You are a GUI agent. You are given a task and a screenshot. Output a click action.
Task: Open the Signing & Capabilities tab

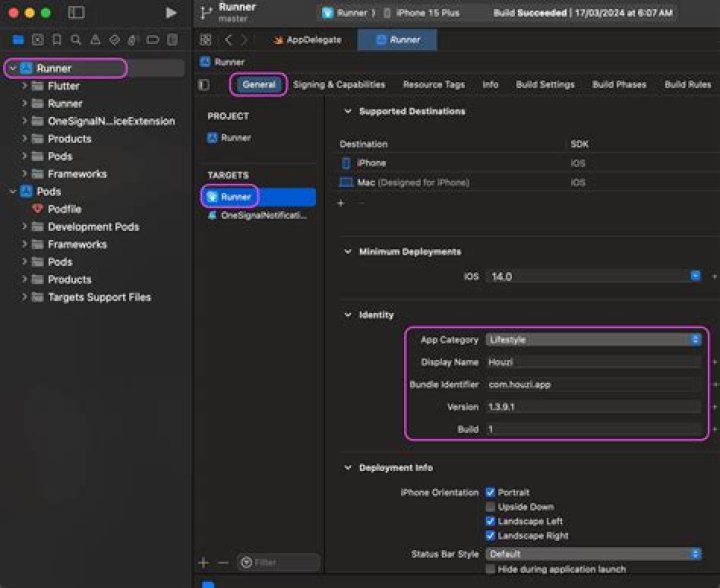339,84
